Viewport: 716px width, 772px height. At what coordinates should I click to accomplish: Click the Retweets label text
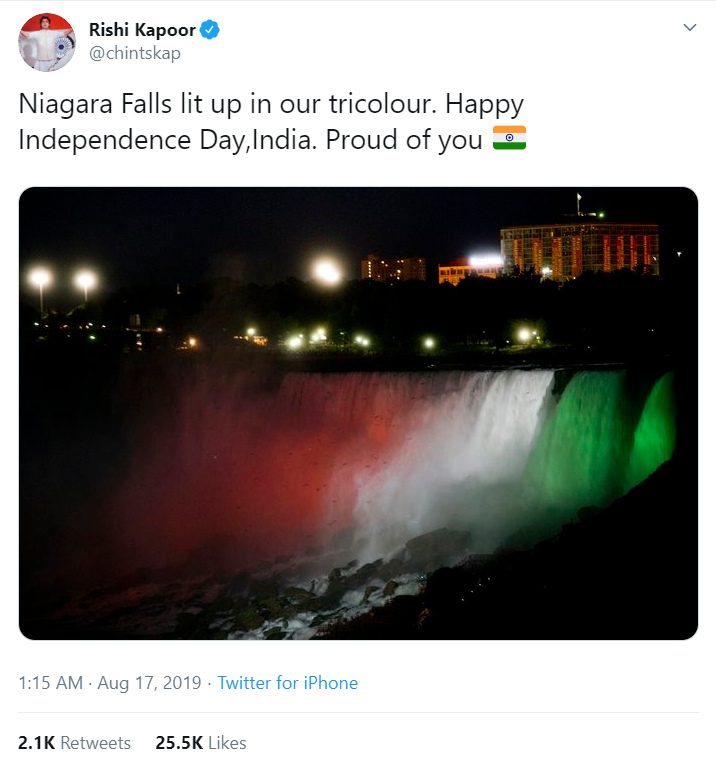click(96, 742)
